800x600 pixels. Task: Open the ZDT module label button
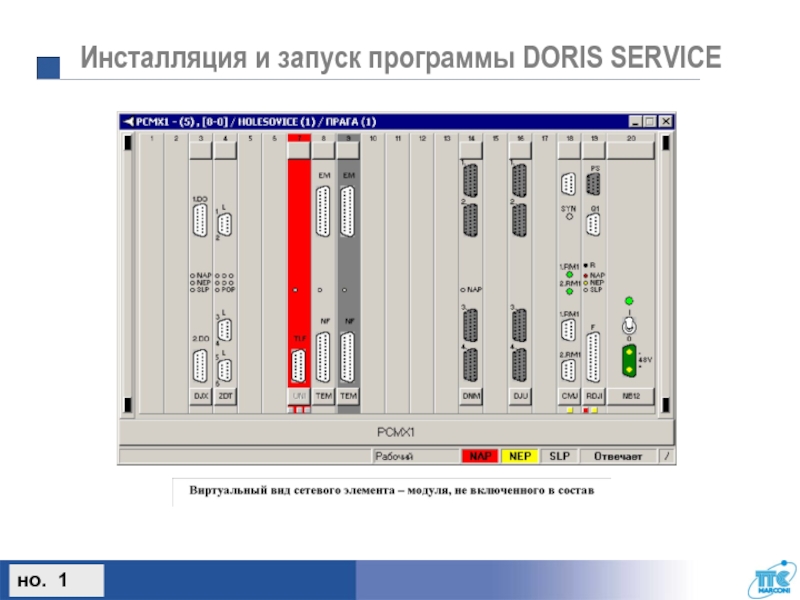coord(225,396)
